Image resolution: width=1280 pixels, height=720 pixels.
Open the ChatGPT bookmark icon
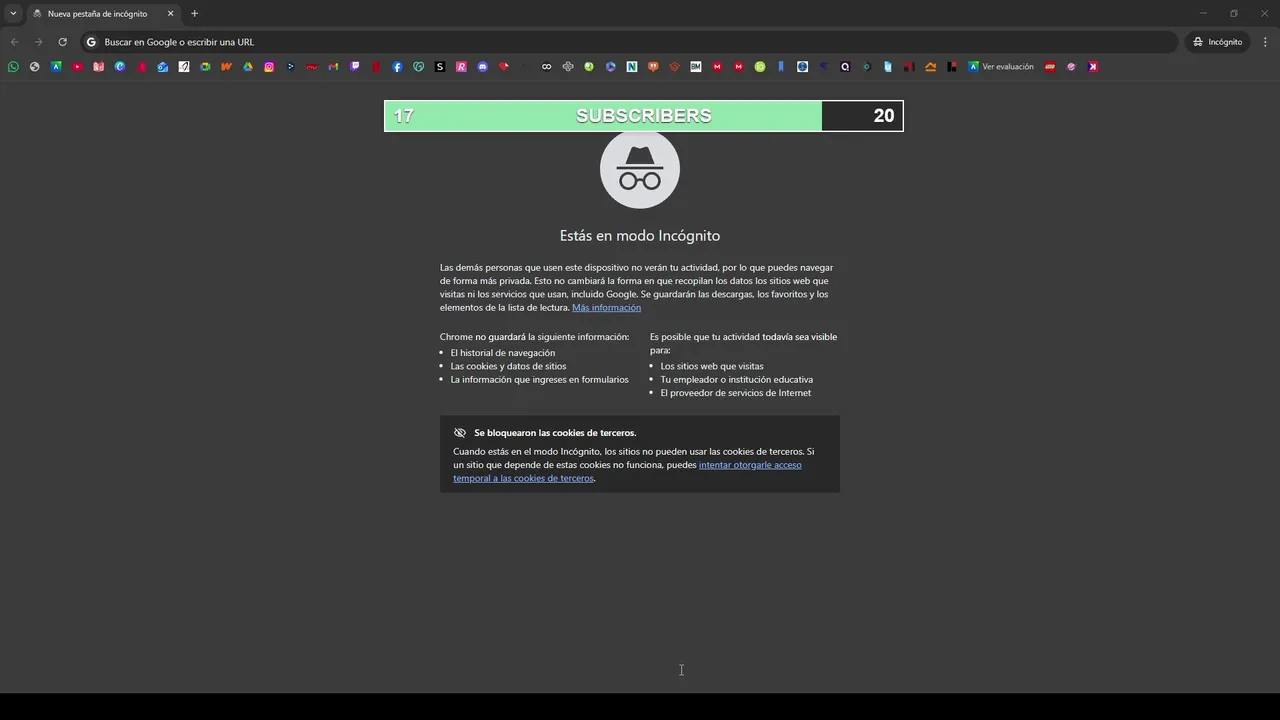(x=568, y=67)
